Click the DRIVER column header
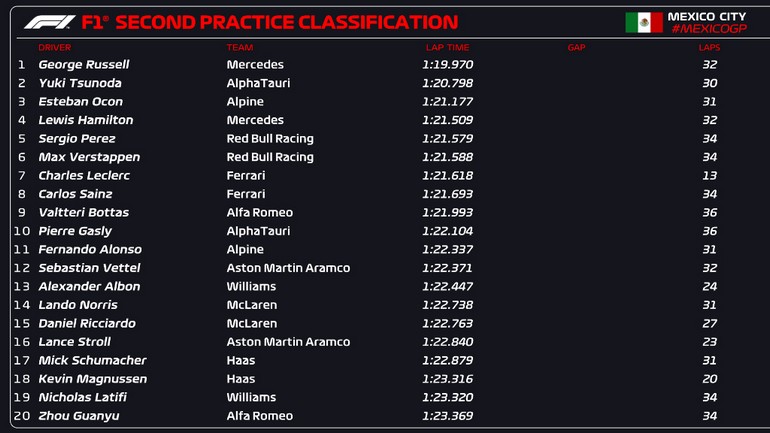 coord(54,47)
